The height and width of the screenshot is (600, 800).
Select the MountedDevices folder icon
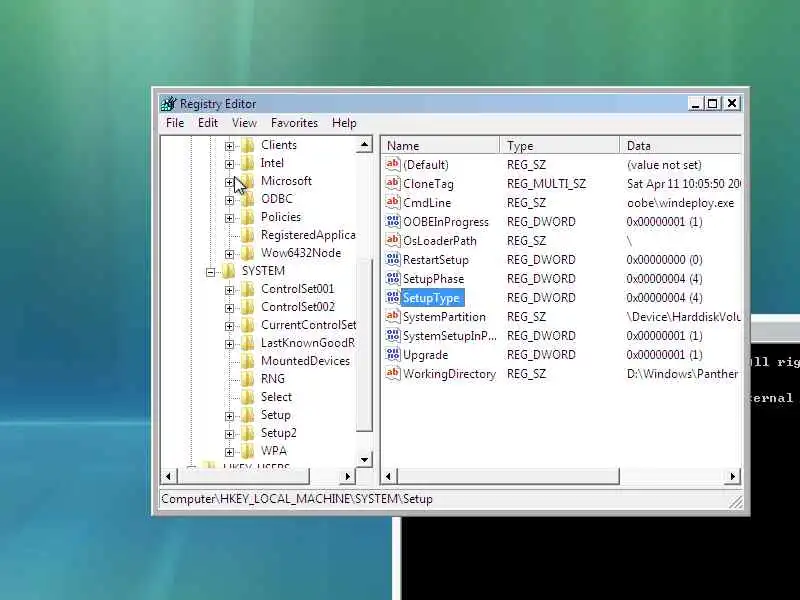coord(248,361)
